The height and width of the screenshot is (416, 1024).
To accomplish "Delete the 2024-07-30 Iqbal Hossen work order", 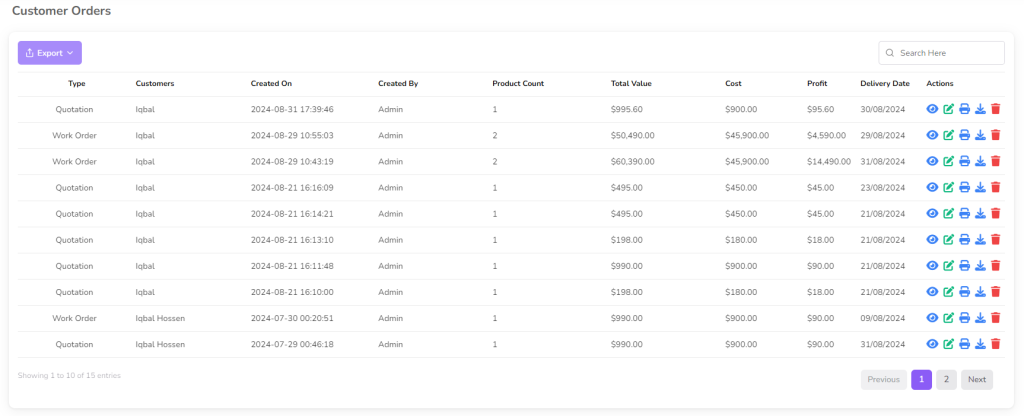I will 995,318.
